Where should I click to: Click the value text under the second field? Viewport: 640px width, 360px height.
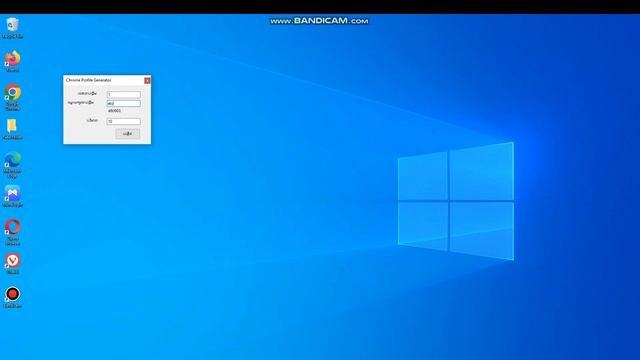coord(115,111)
